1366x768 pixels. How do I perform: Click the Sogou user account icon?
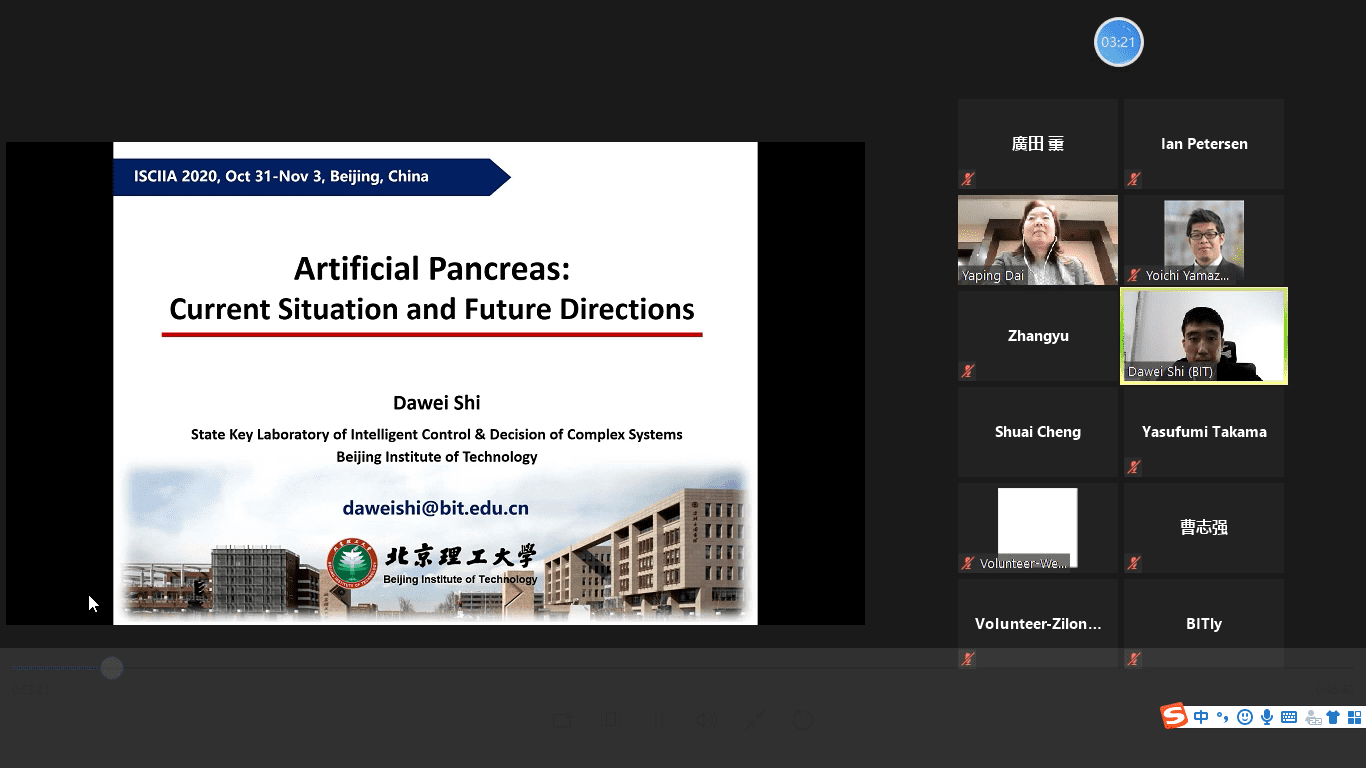click(x=1312, y=717)
